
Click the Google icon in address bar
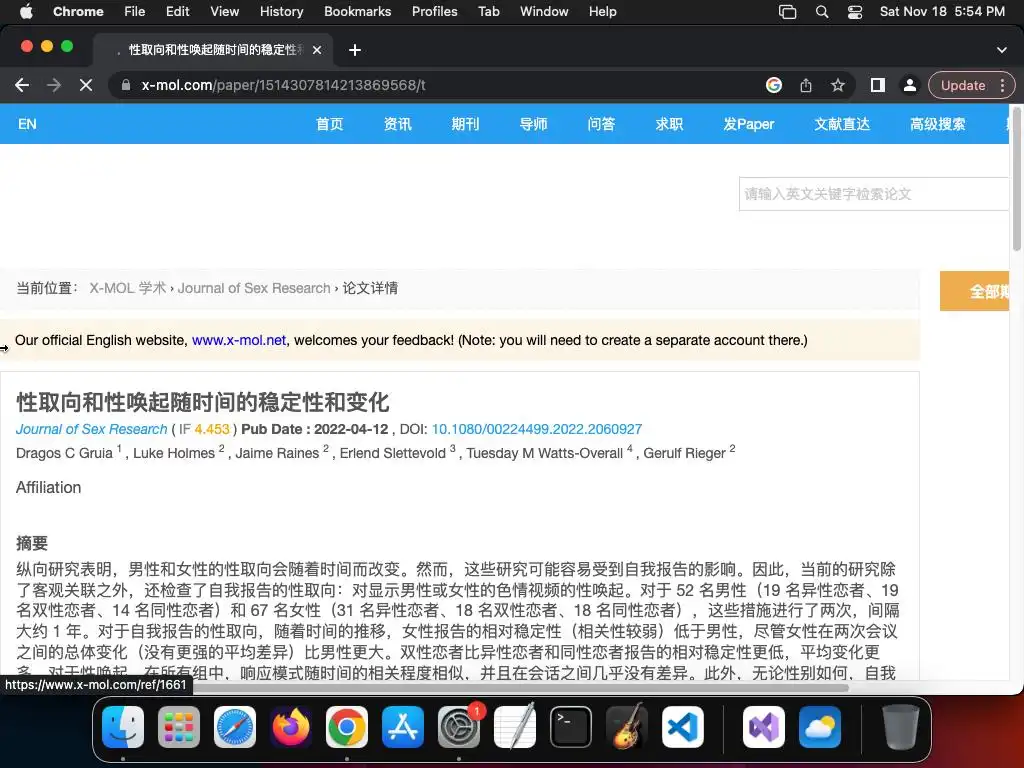click(774, 86)
